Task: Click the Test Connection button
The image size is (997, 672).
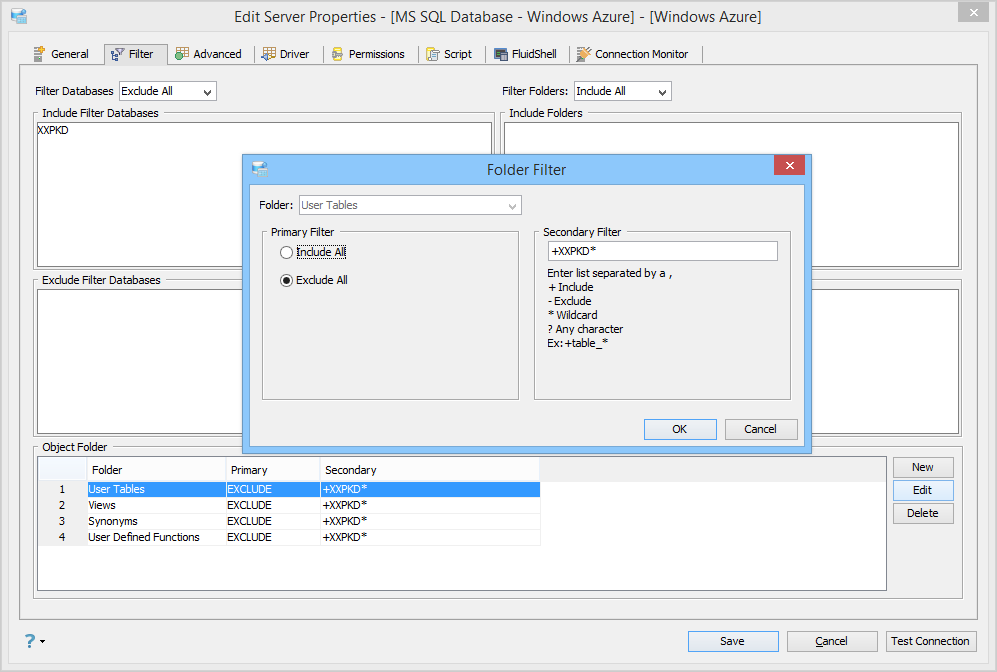Action: coord(930,641)
